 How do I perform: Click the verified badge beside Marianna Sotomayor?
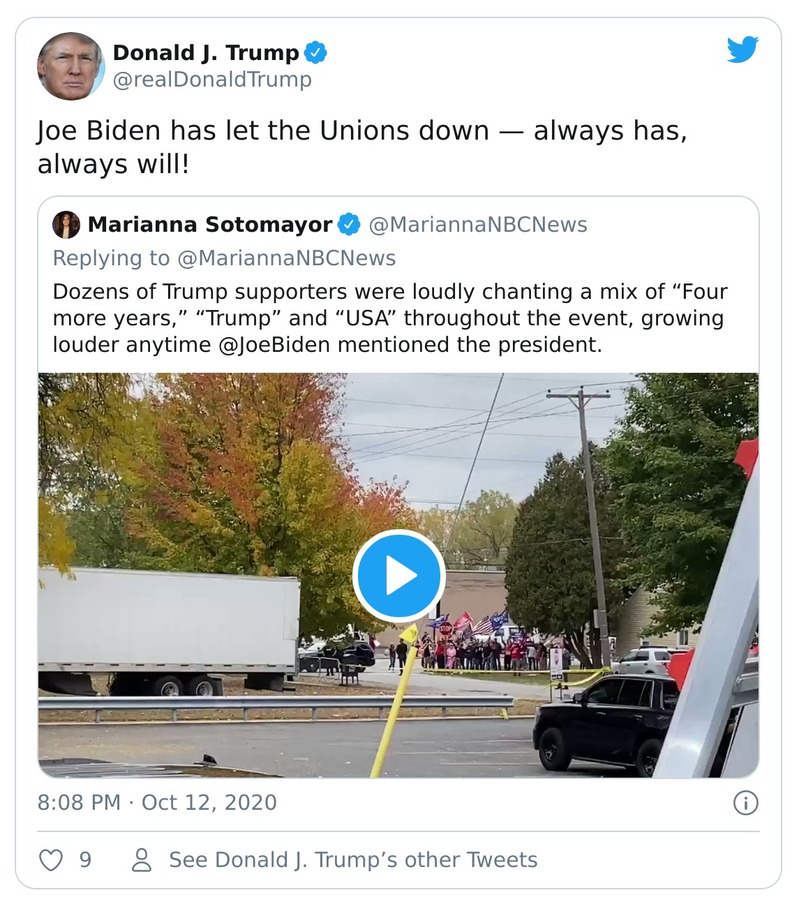click(349, 224)
